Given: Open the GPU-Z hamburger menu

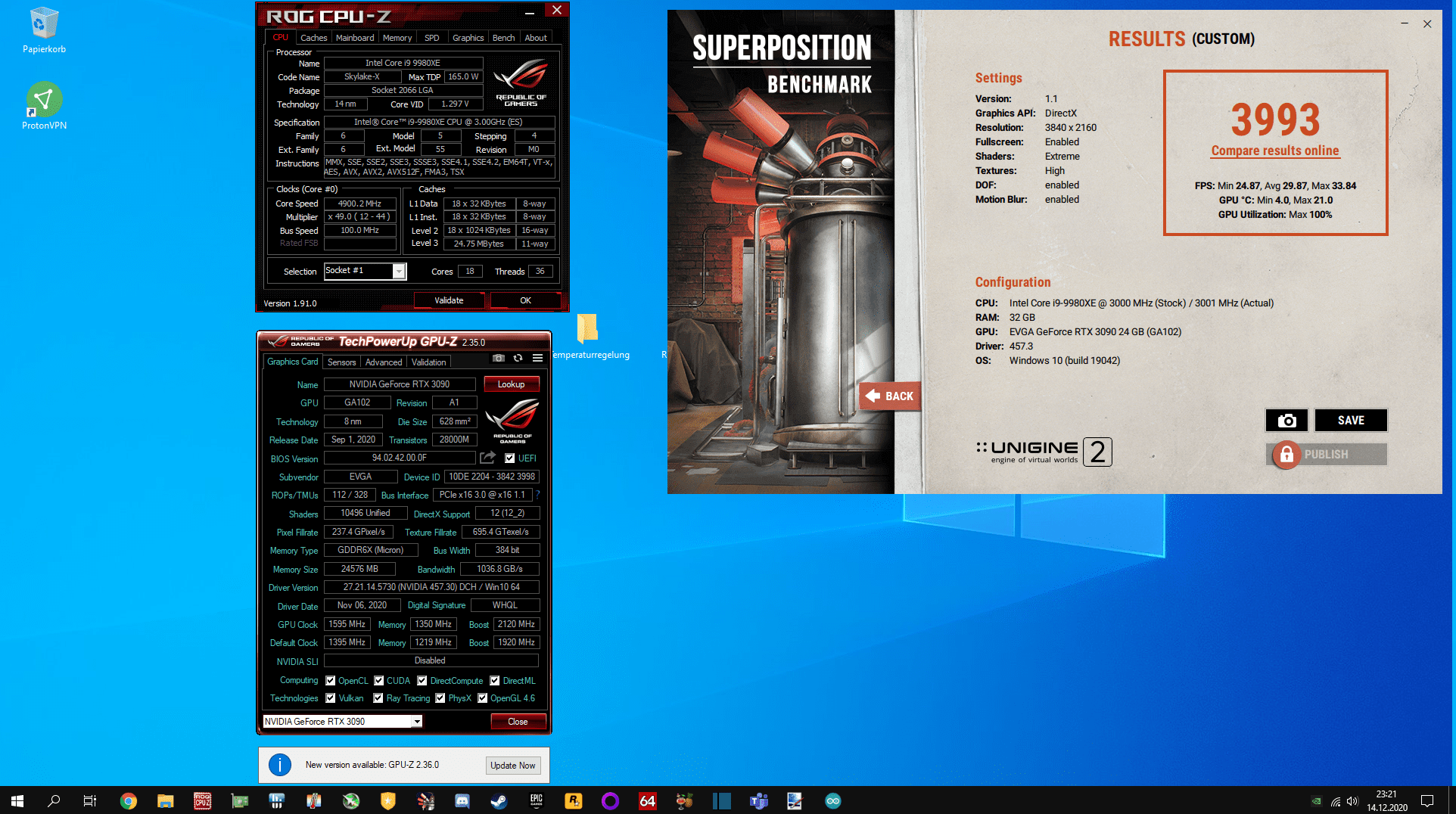Looking at the screenshot, I should click(538, 359).
